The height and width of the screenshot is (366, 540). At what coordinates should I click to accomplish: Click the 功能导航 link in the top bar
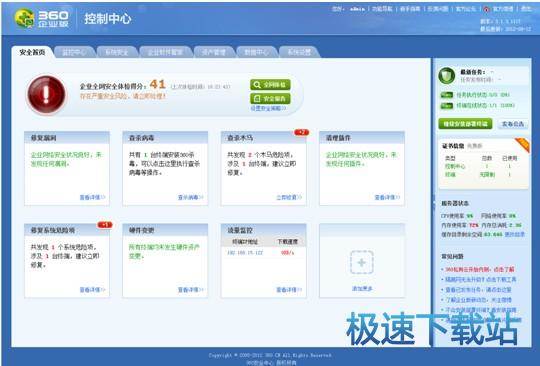point(382,9)
